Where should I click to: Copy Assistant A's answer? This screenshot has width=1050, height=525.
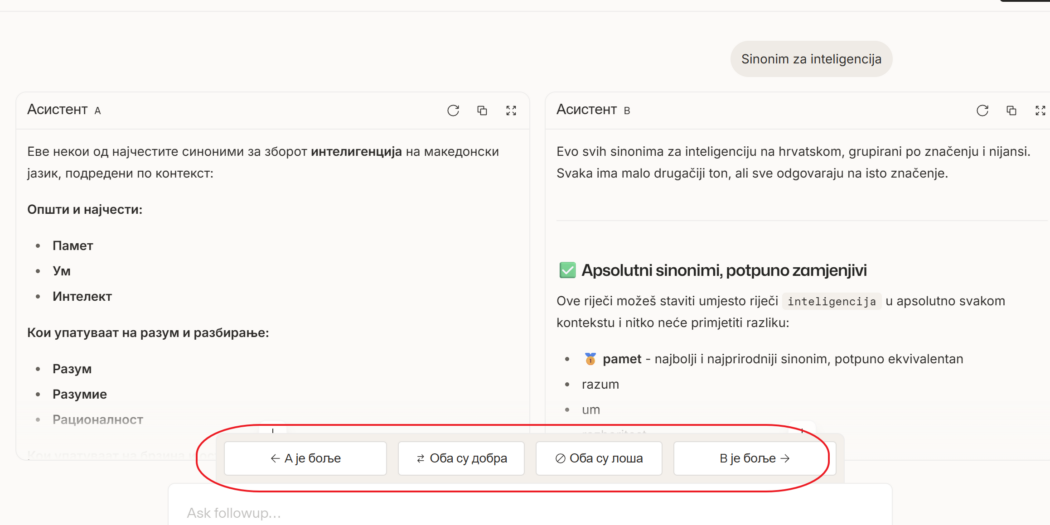482,111
